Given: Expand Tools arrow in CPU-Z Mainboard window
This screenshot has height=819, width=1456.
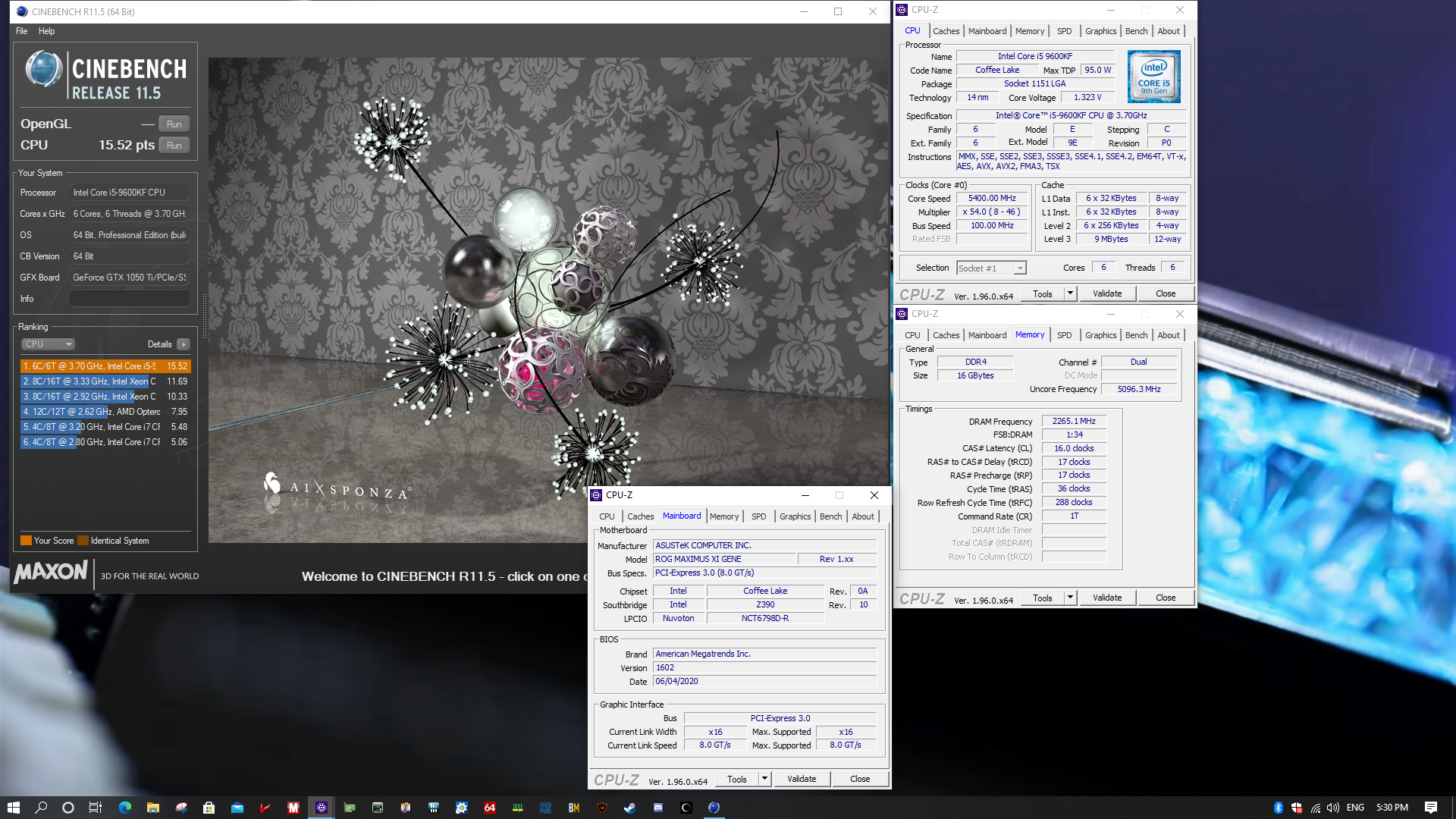Looking at the screenshot, I should tap(764, 779).
